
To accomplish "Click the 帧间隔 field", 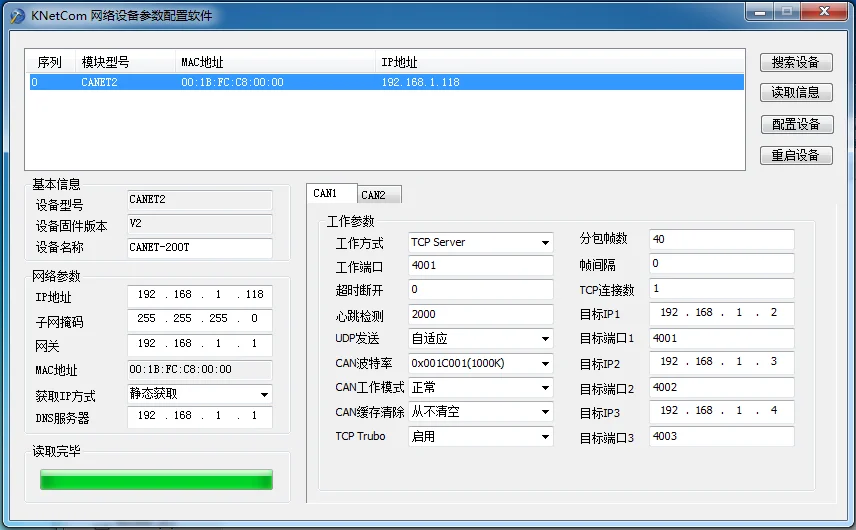I will tap(722, 264).
